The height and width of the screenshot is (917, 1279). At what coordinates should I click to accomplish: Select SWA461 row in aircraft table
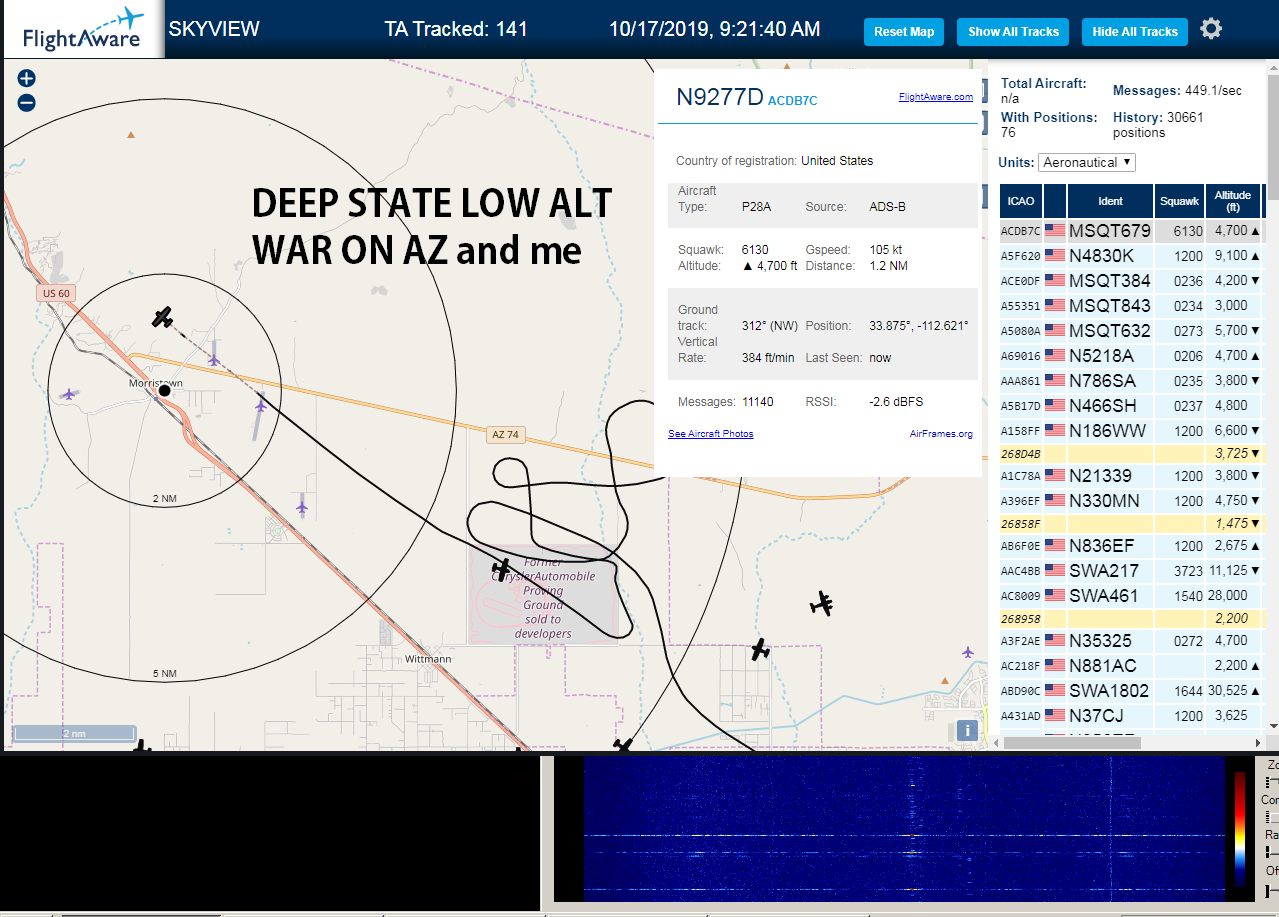[1131, 596]
